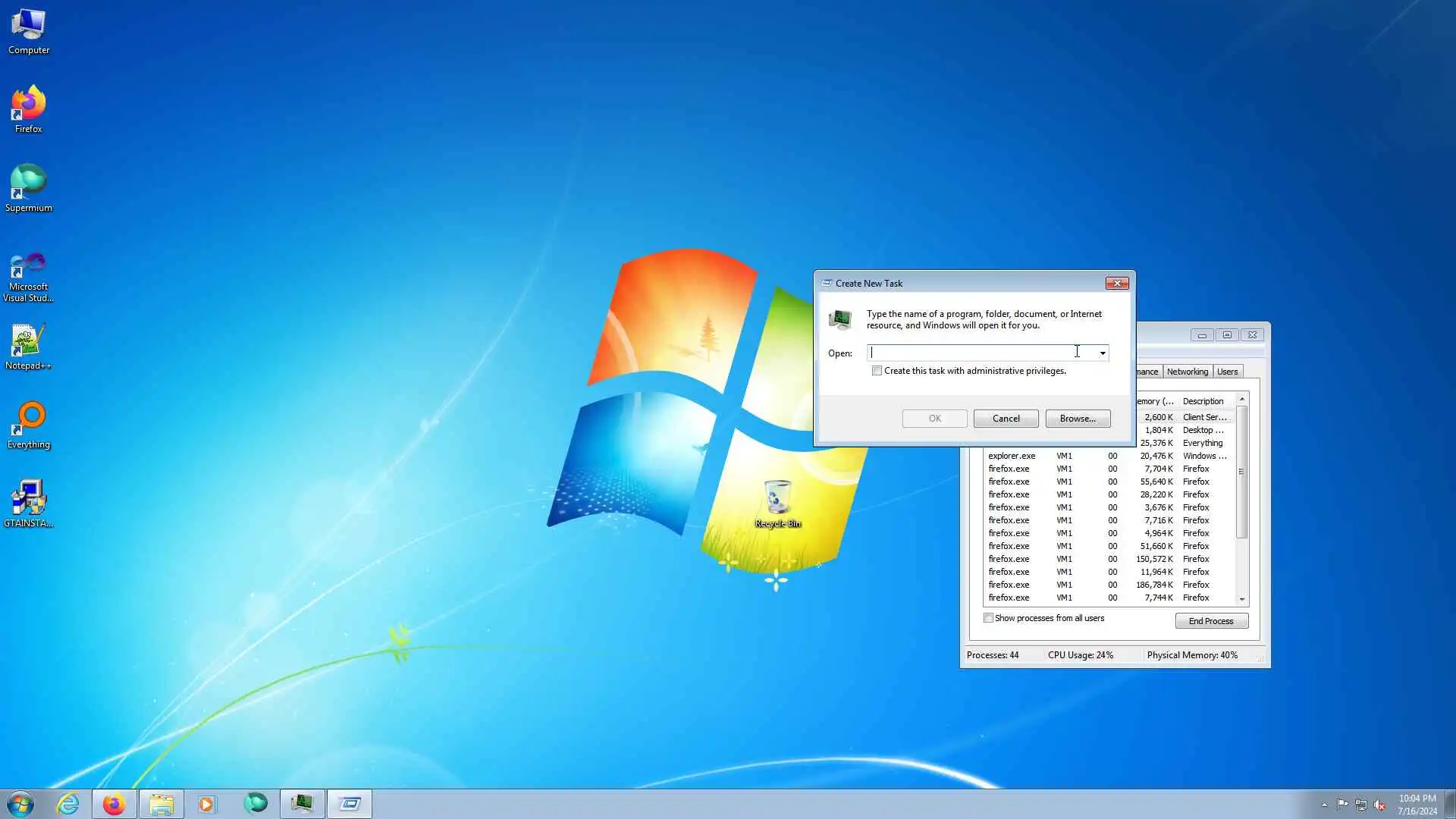Show hidden system tray icons
The width and height of the screenshot is (1456, 819).
1324,805
